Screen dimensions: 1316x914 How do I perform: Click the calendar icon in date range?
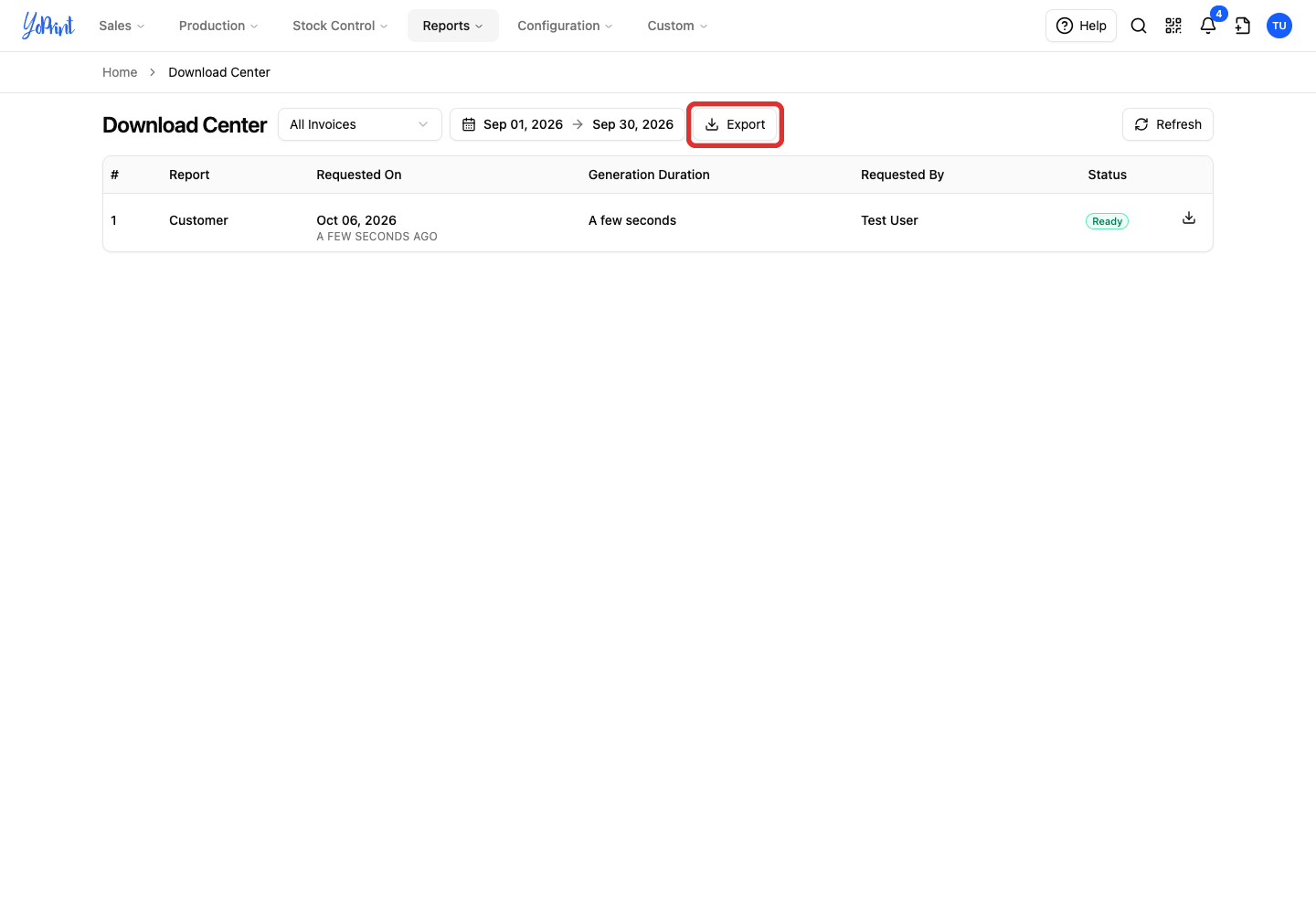coord(469,124)
